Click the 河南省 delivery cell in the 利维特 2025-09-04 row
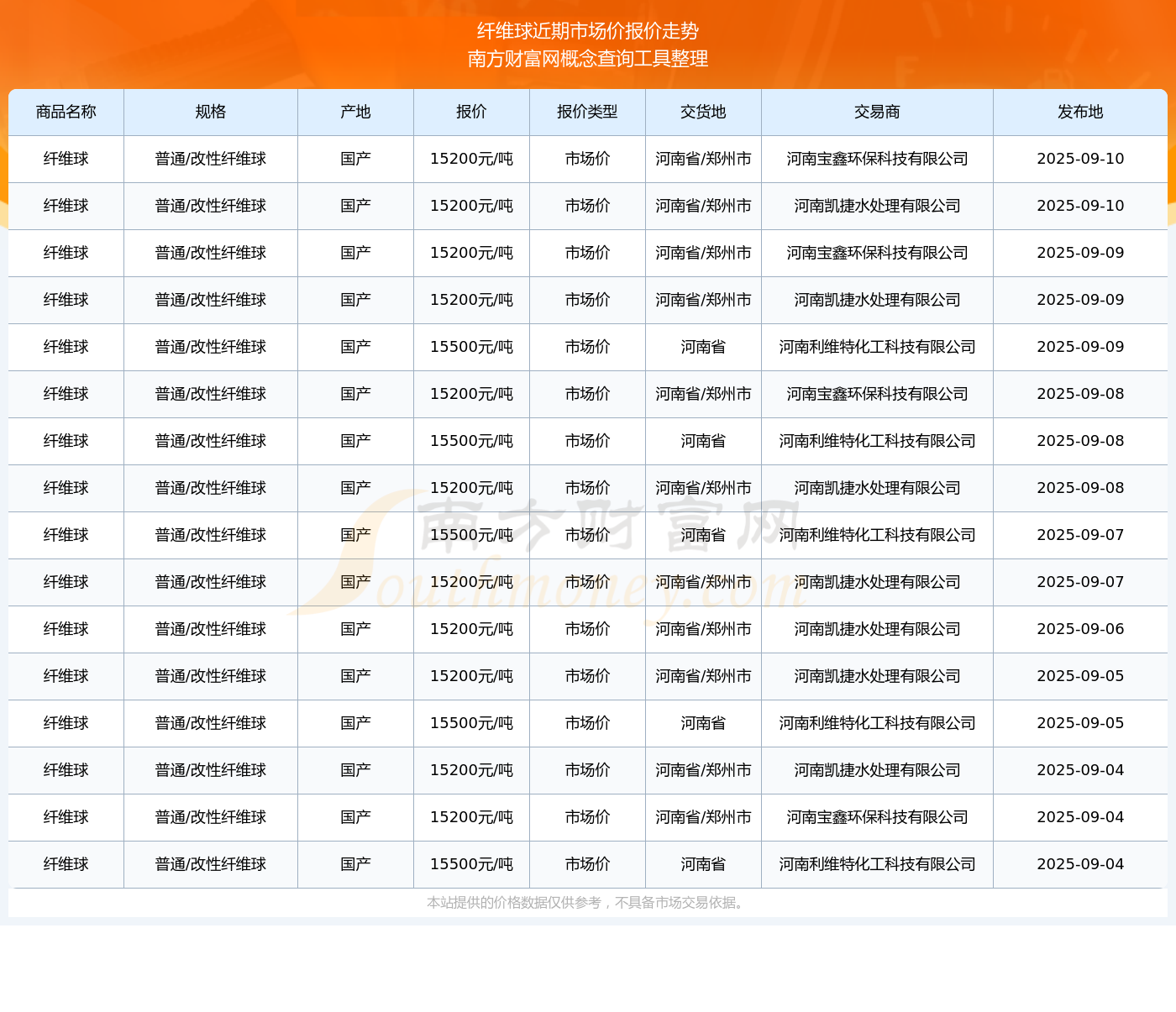Image resolution: width=1176 pixels, height=1012 pixels. point(704,864)
